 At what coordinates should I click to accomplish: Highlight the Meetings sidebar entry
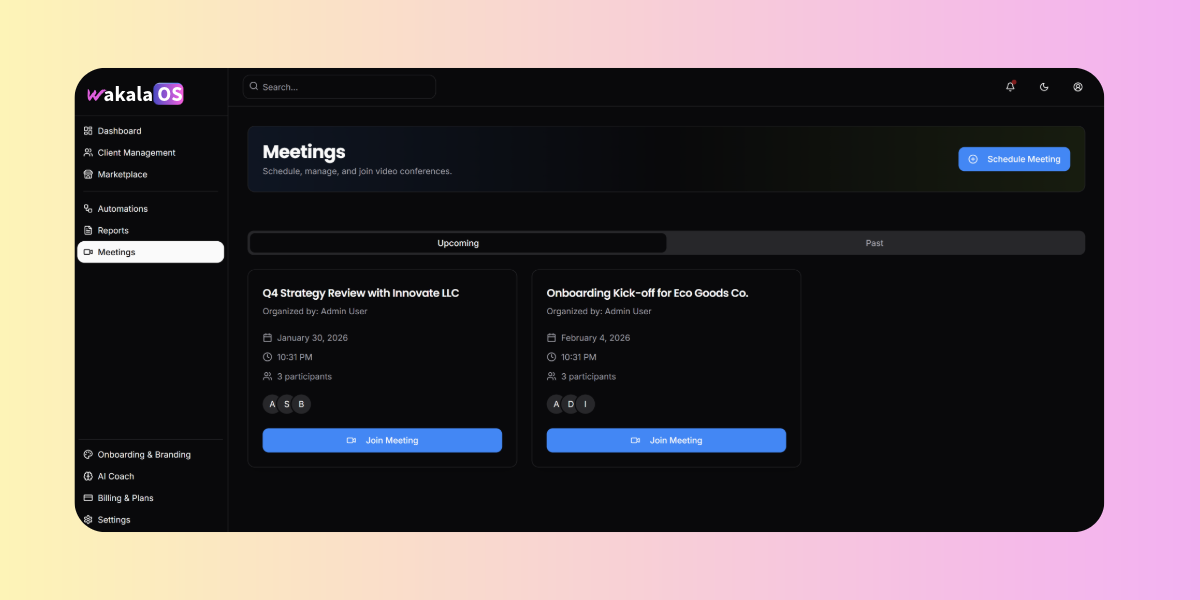pos(115,251)
